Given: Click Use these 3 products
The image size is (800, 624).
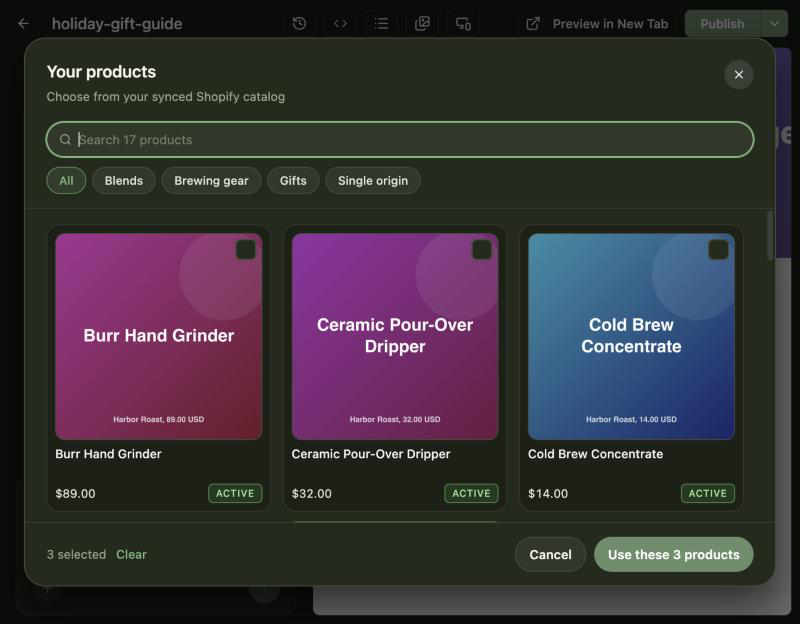Looking at the screenshot, I should pos(673,554).
